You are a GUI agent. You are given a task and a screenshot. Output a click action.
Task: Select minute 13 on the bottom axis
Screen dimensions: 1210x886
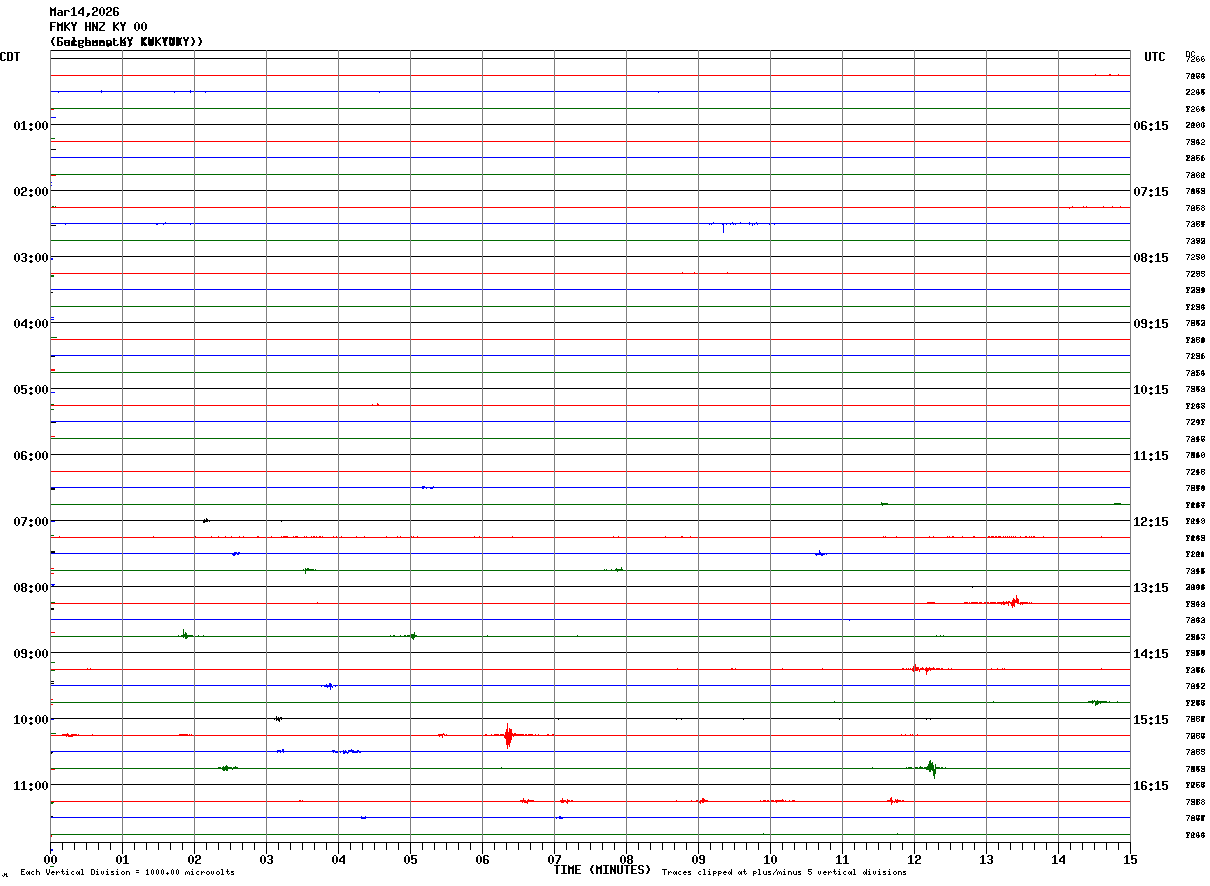click(x=986, y=860)
